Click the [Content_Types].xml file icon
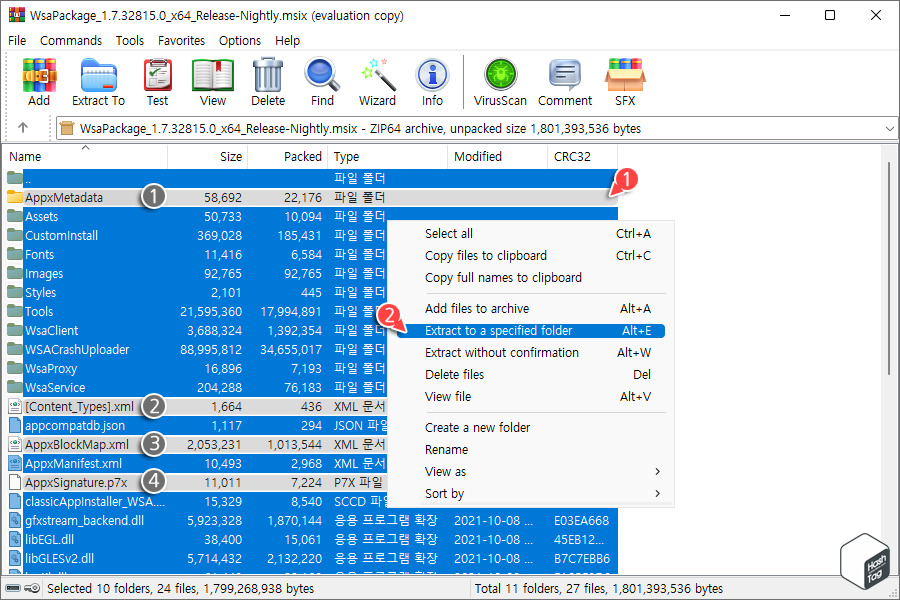900x600 pixels. 15,407
